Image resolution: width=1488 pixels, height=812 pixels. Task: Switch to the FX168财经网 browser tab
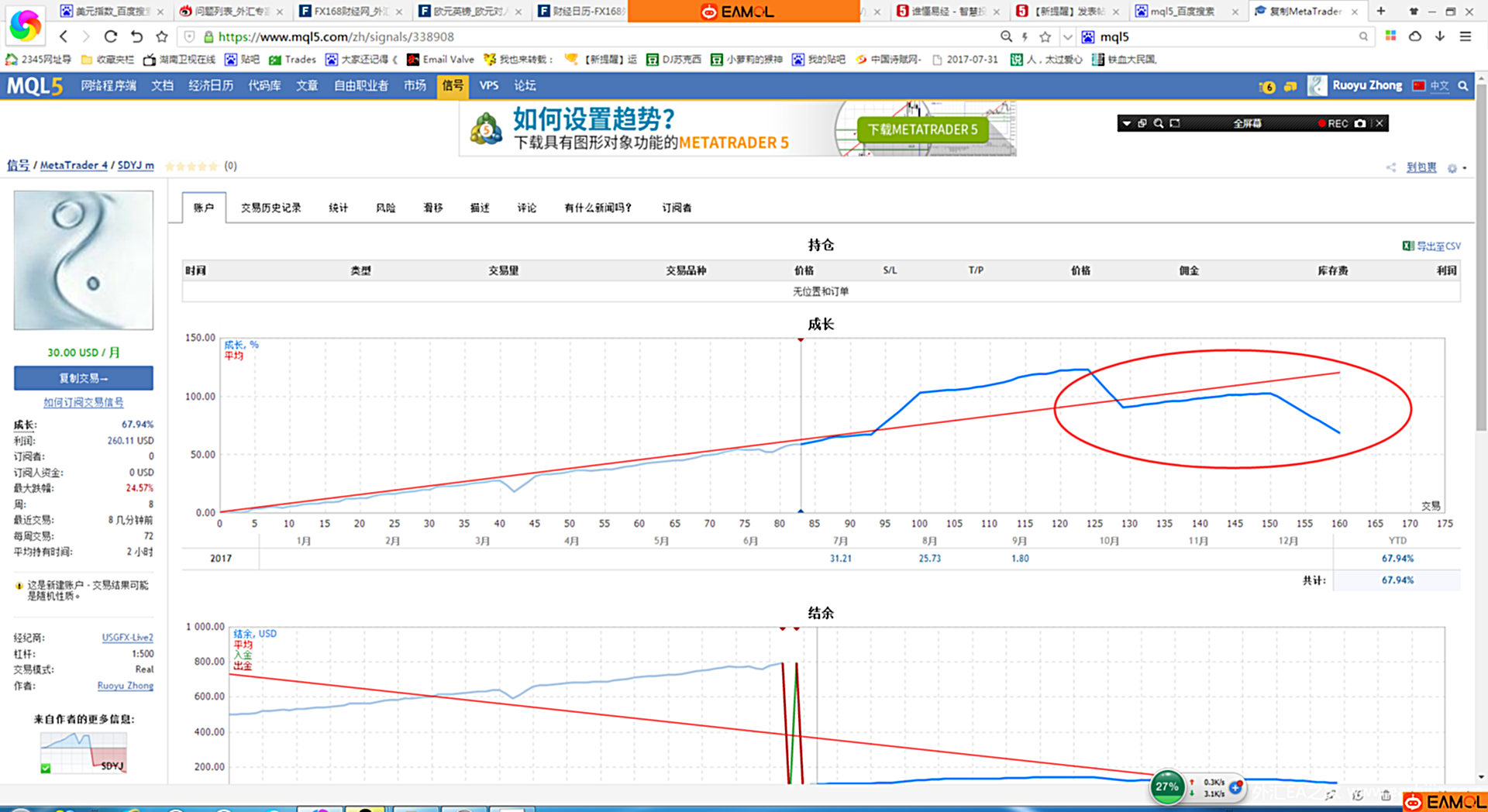[x=353, y=11]
